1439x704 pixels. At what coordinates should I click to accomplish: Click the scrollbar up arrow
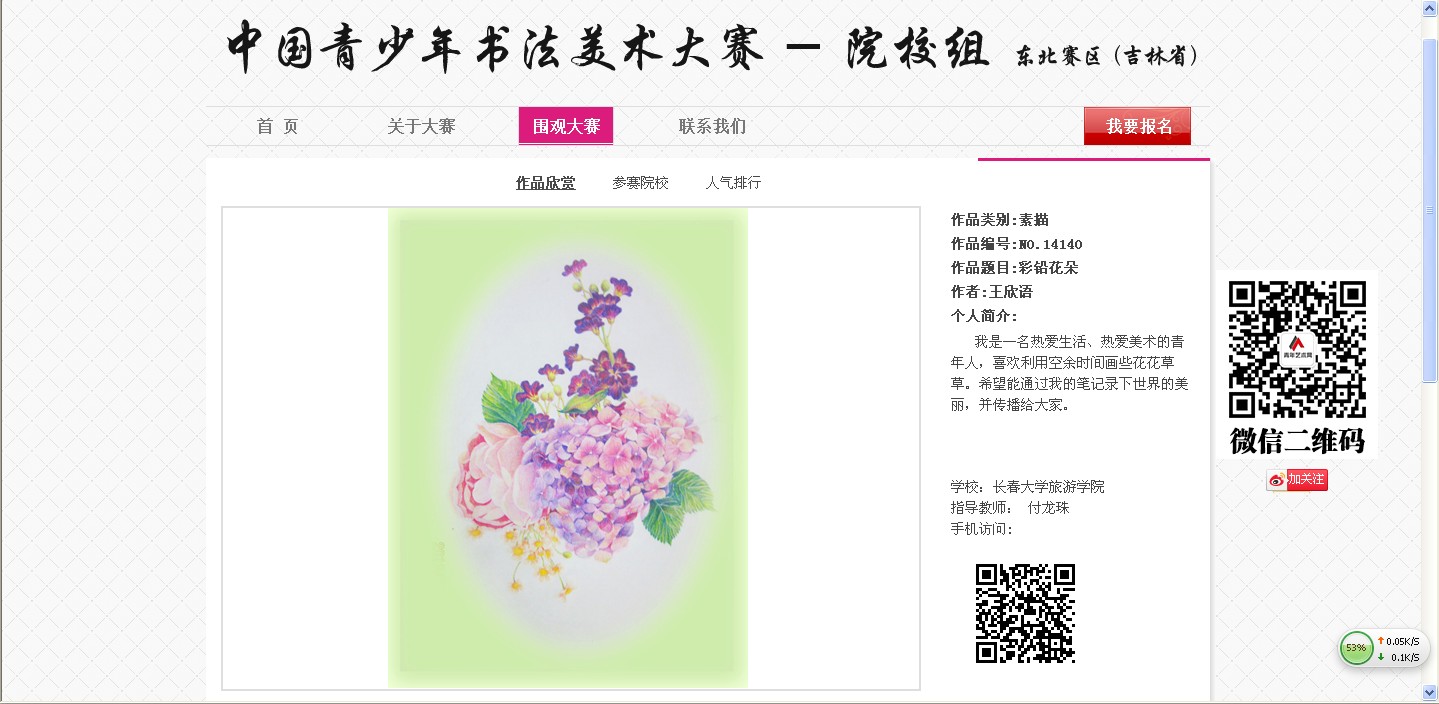[x=1430, y=9]
